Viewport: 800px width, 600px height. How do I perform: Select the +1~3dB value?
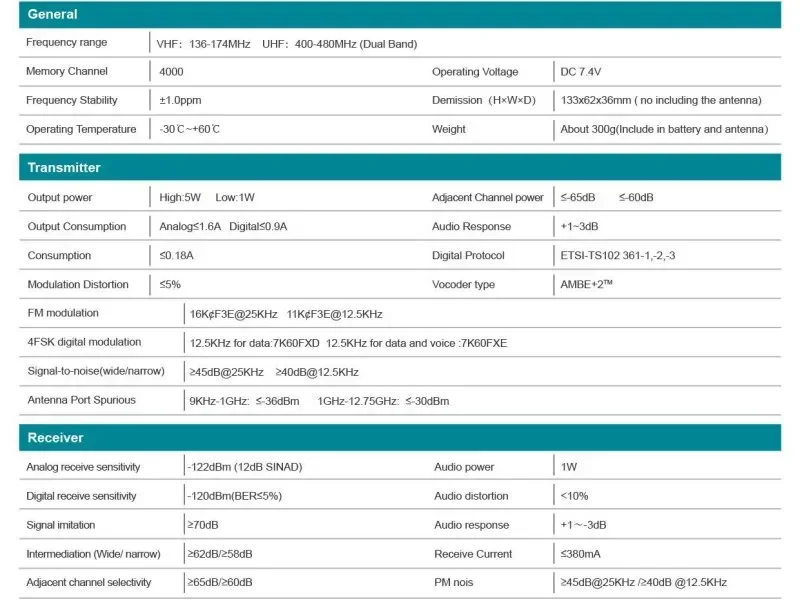tap(579, 227)
